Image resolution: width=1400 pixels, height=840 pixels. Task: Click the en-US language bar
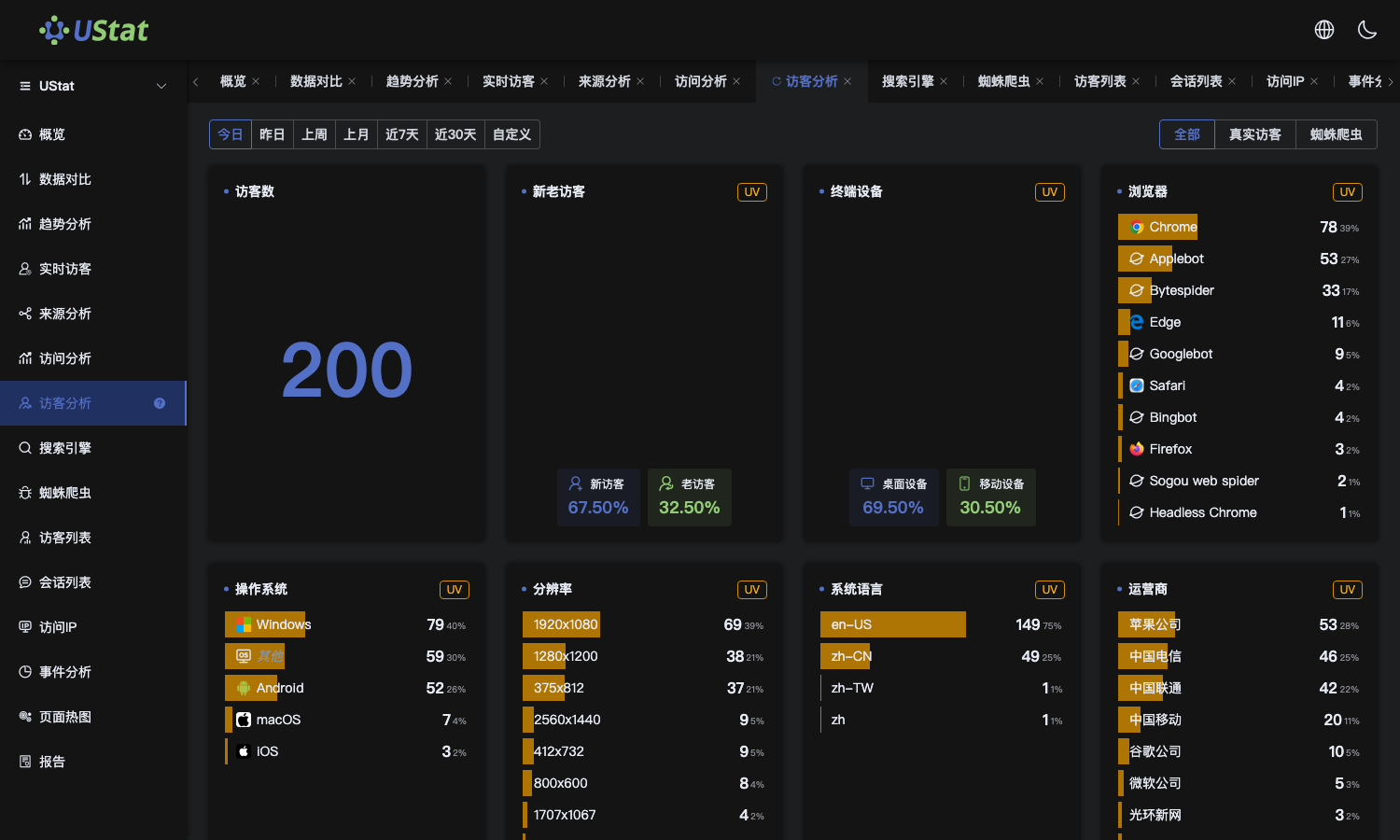(893, 624)
